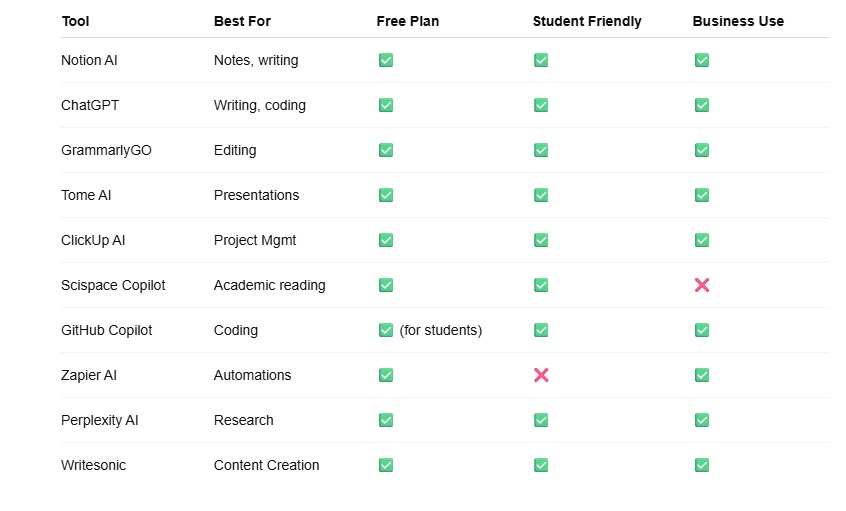
Task: Click the Best For column header
Action: [x=242, y=21]
